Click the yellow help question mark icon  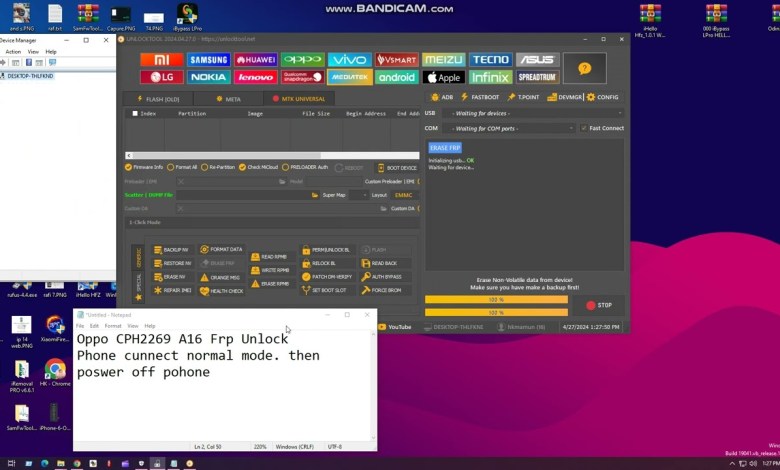584,68
